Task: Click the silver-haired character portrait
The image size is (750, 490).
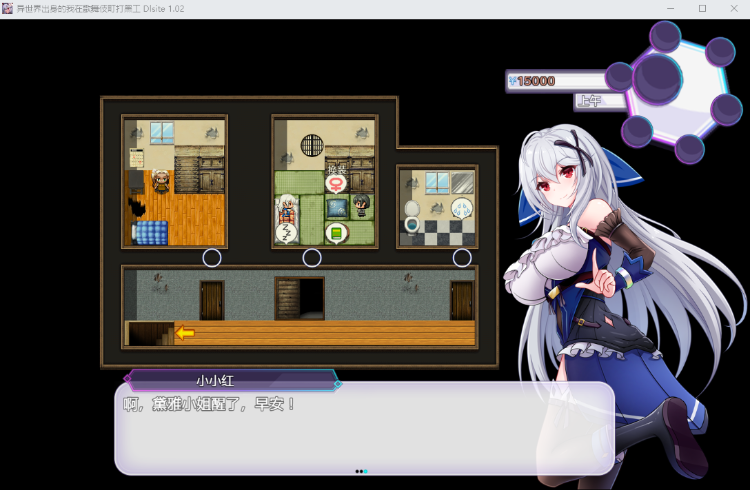Action: coord(622,306)
